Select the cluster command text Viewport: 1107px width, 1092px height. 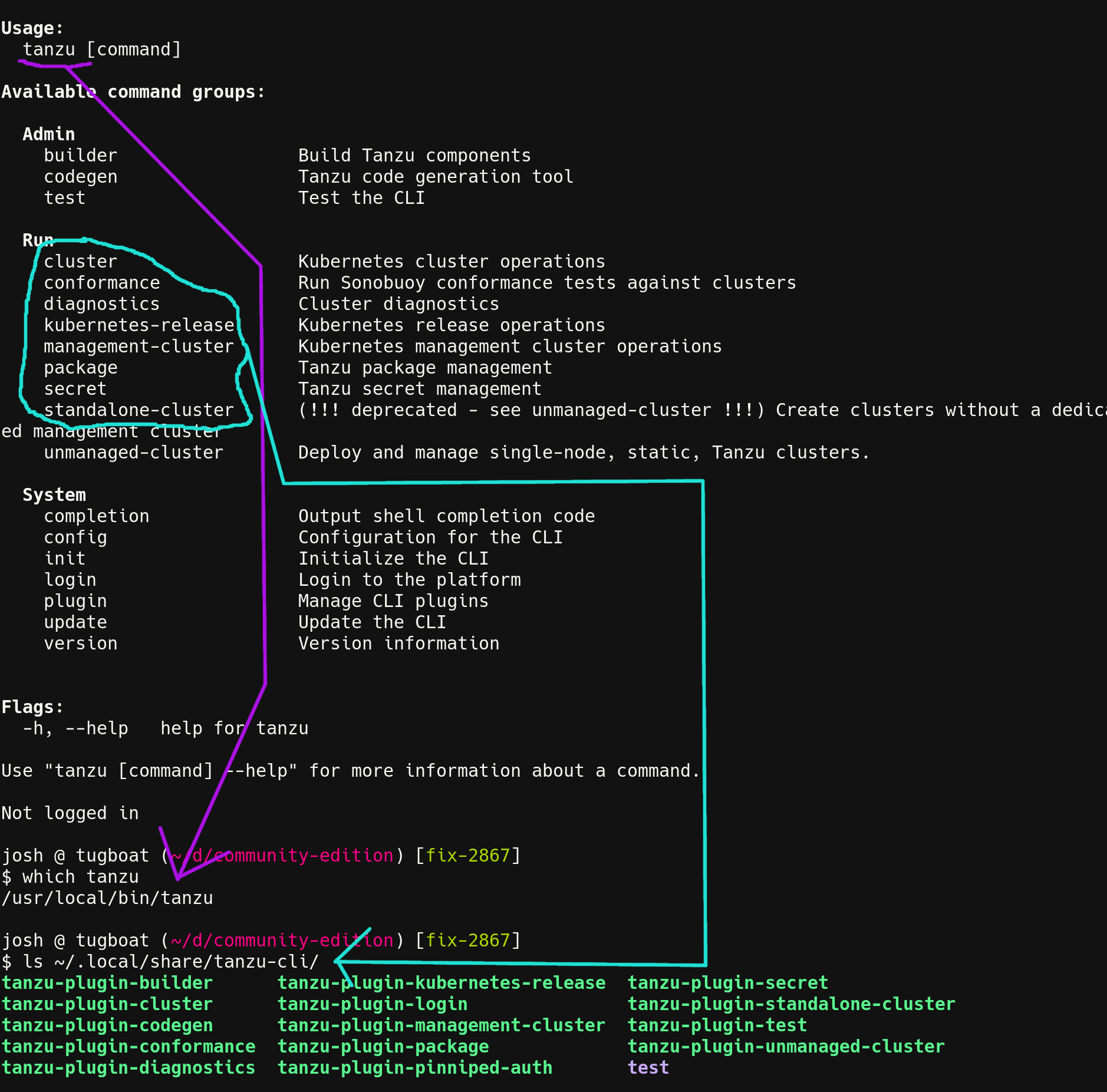[x=81, y=261]
